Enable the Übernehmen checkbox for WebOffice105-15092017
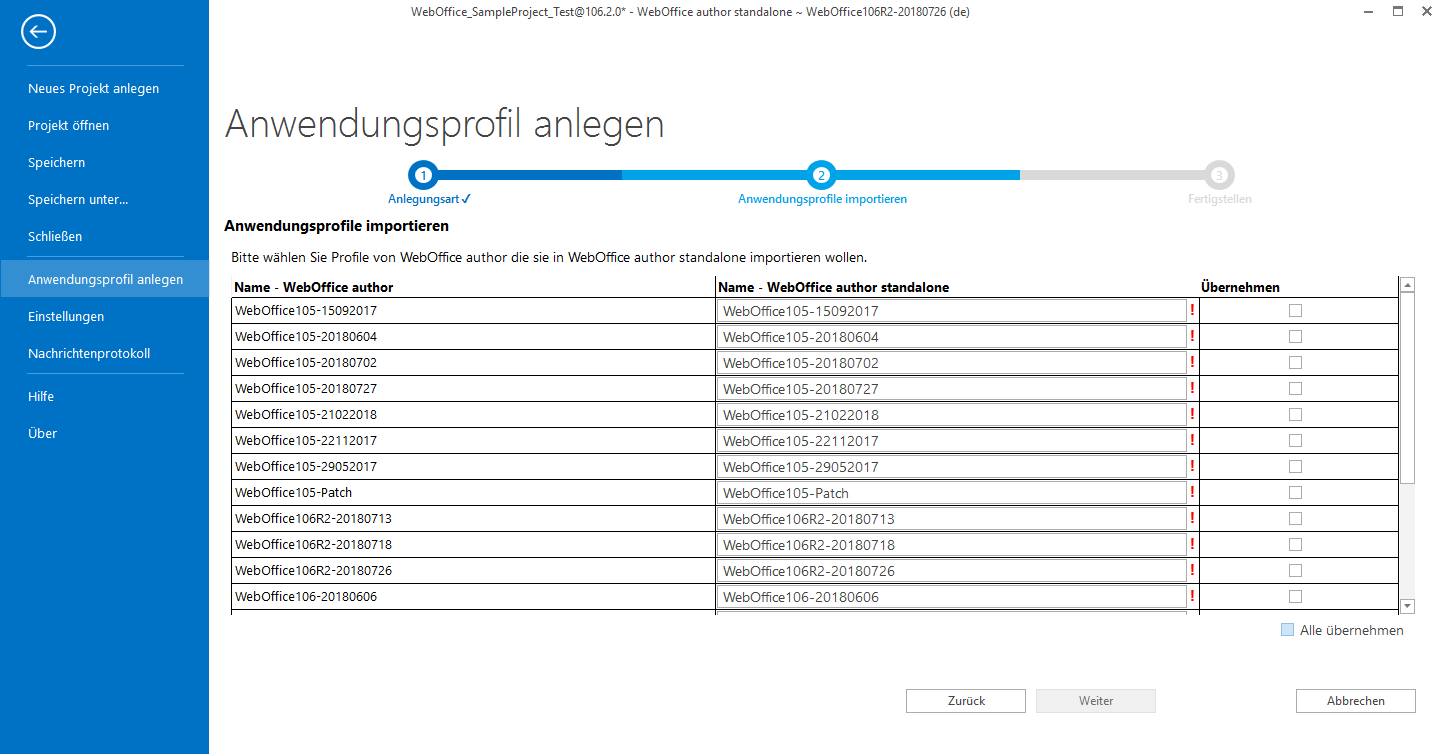 pyautogui.click(x=1296, y=310)
